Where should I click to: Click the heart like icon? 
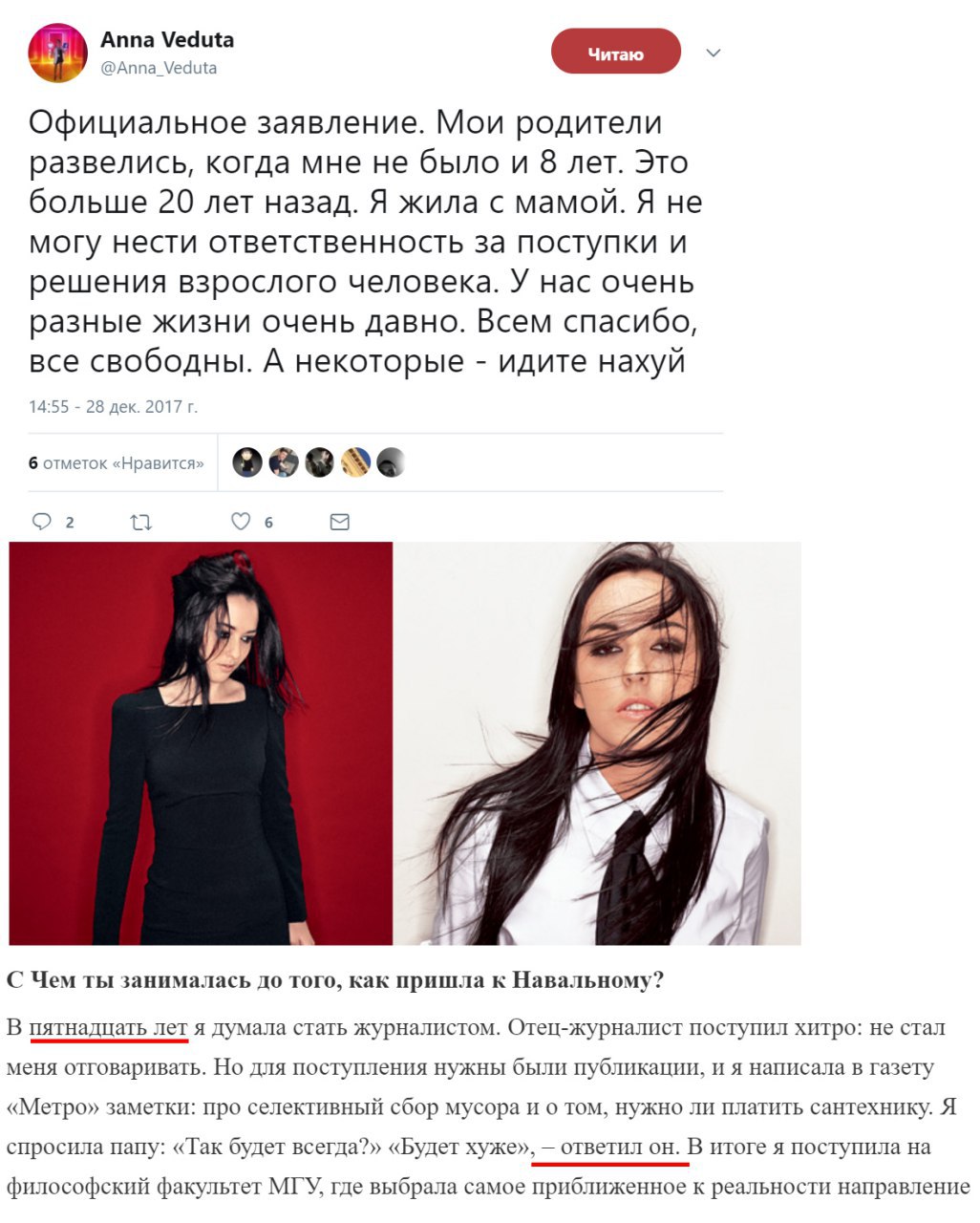(x=242, y=522)
